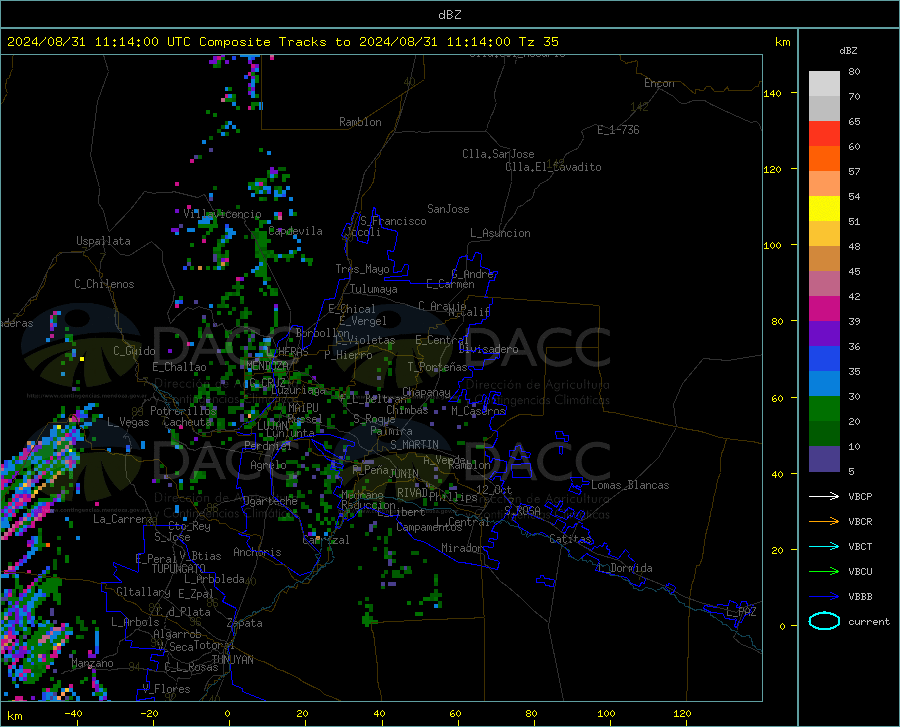The height and width of the screenshot is (727, 900).
Task: Click the green VBCU arrow legend icon
Action: (x=824, y=572)
